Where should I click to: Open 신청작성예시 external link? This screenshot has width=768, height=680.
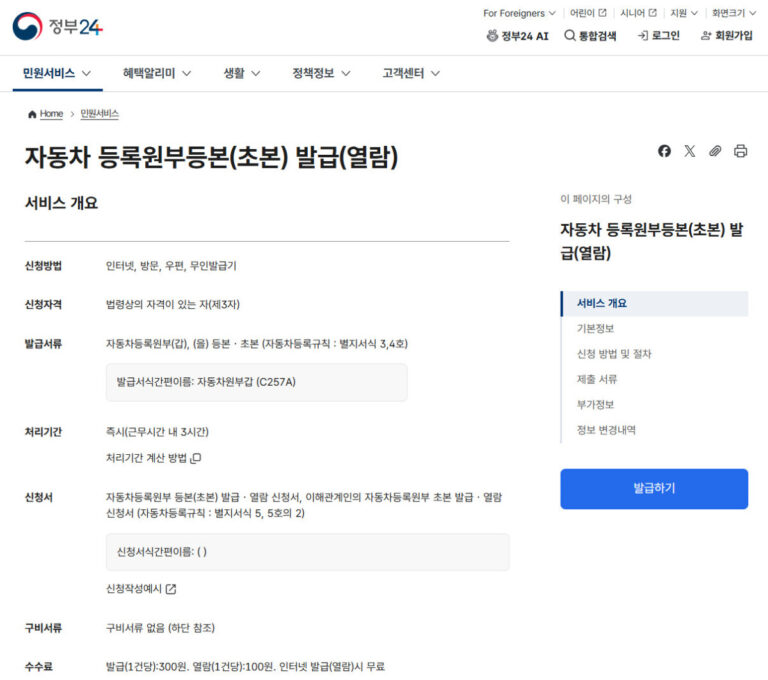pos(141,588)
